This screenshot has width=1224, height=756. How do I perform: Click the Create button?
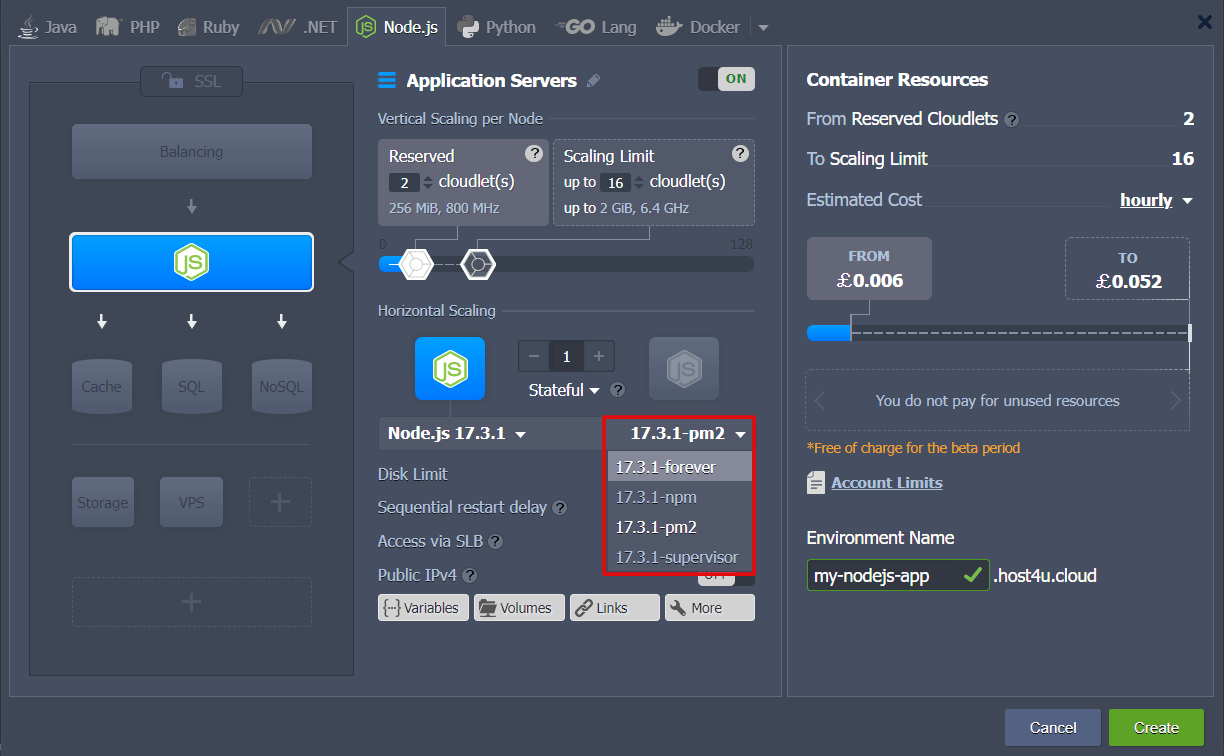(x=1156, y=727)
